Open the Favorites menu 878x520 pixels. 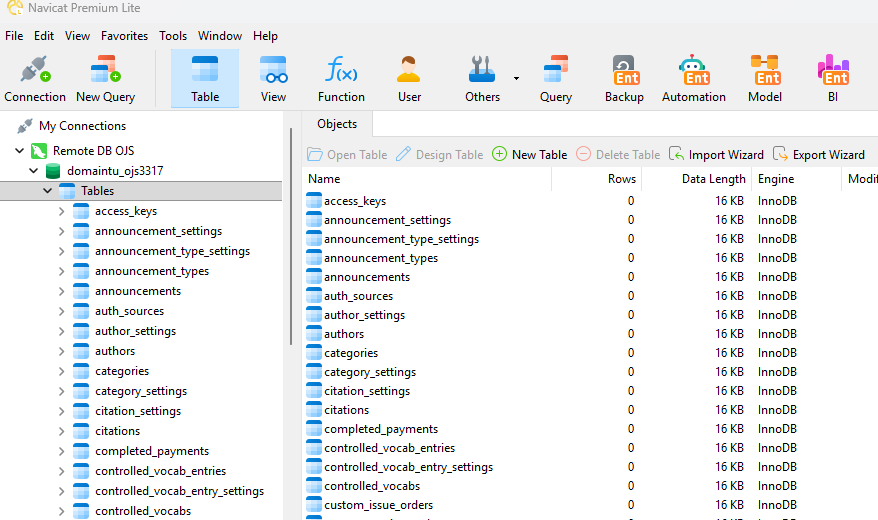(124, 36)
